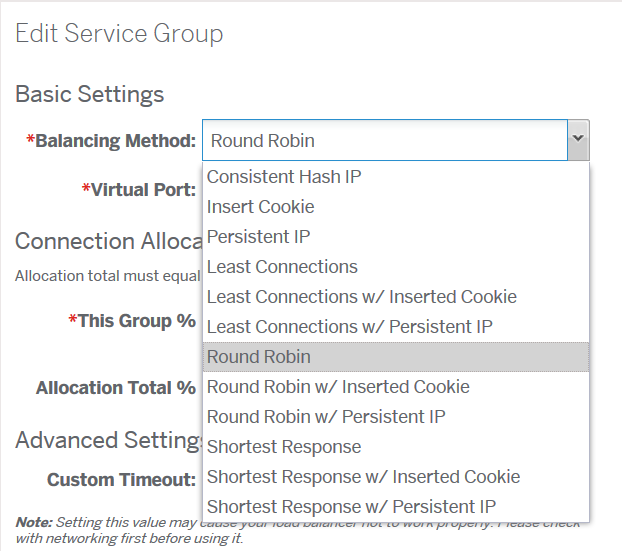The height and width of the screenshot is (551, 622).
Task: Click the Virtual Port label
Action: tap(139, 190)
